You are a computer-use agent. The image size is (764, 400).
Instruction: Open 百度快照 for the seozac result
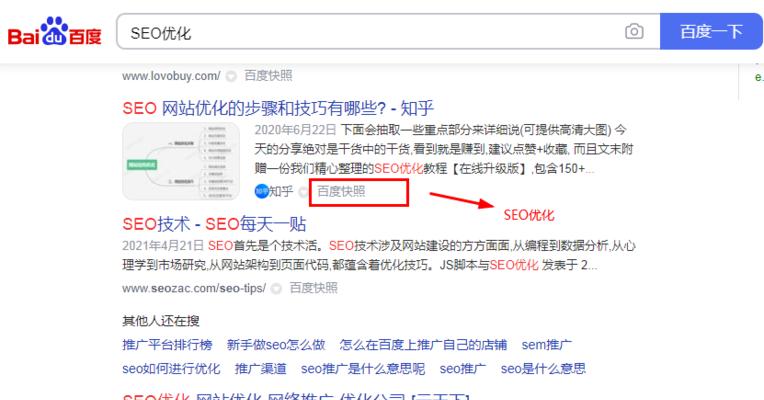313,288
